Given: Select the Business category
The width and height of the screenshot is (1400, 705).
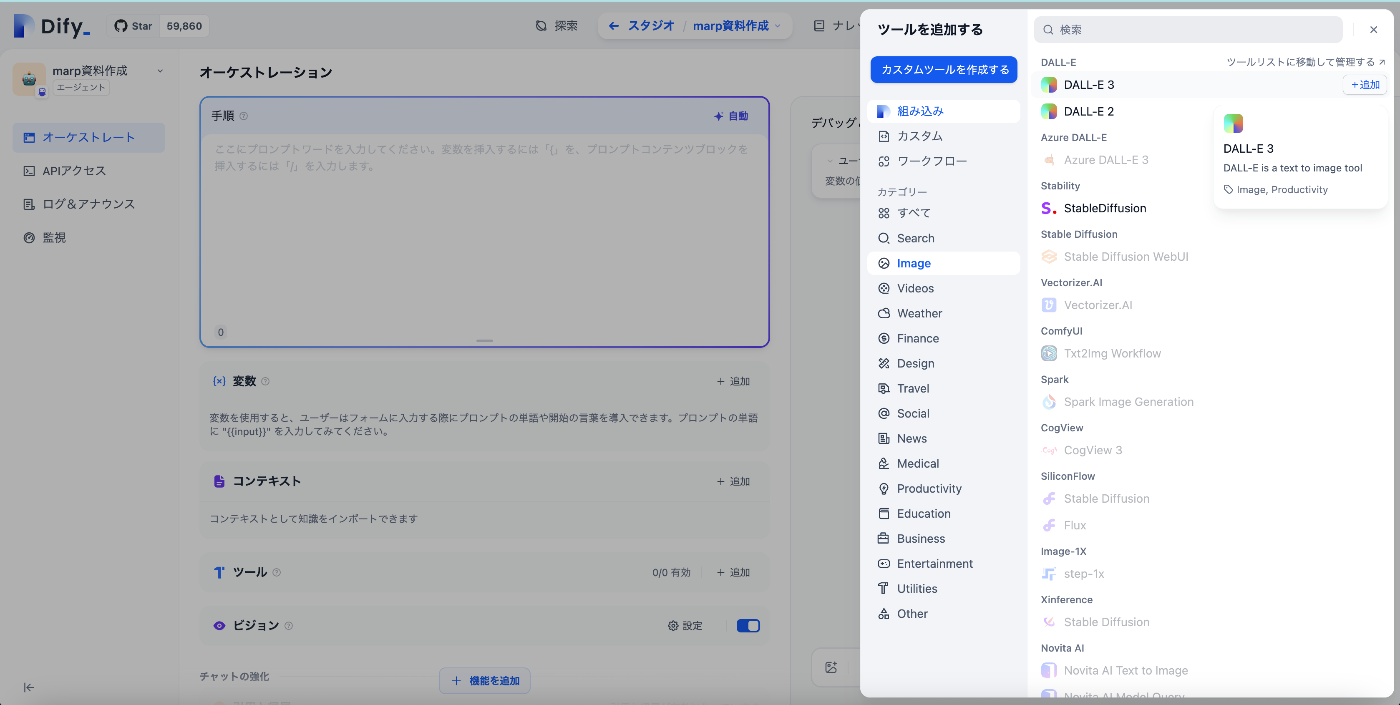Looking at the screenshot, I should 943,538.
